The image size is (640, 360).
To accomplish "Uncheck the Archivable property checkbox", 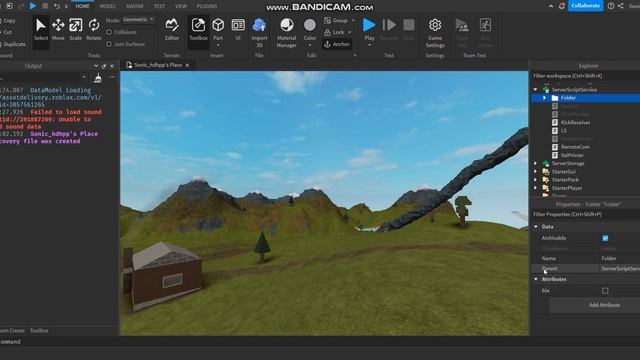I will [605, 238].
